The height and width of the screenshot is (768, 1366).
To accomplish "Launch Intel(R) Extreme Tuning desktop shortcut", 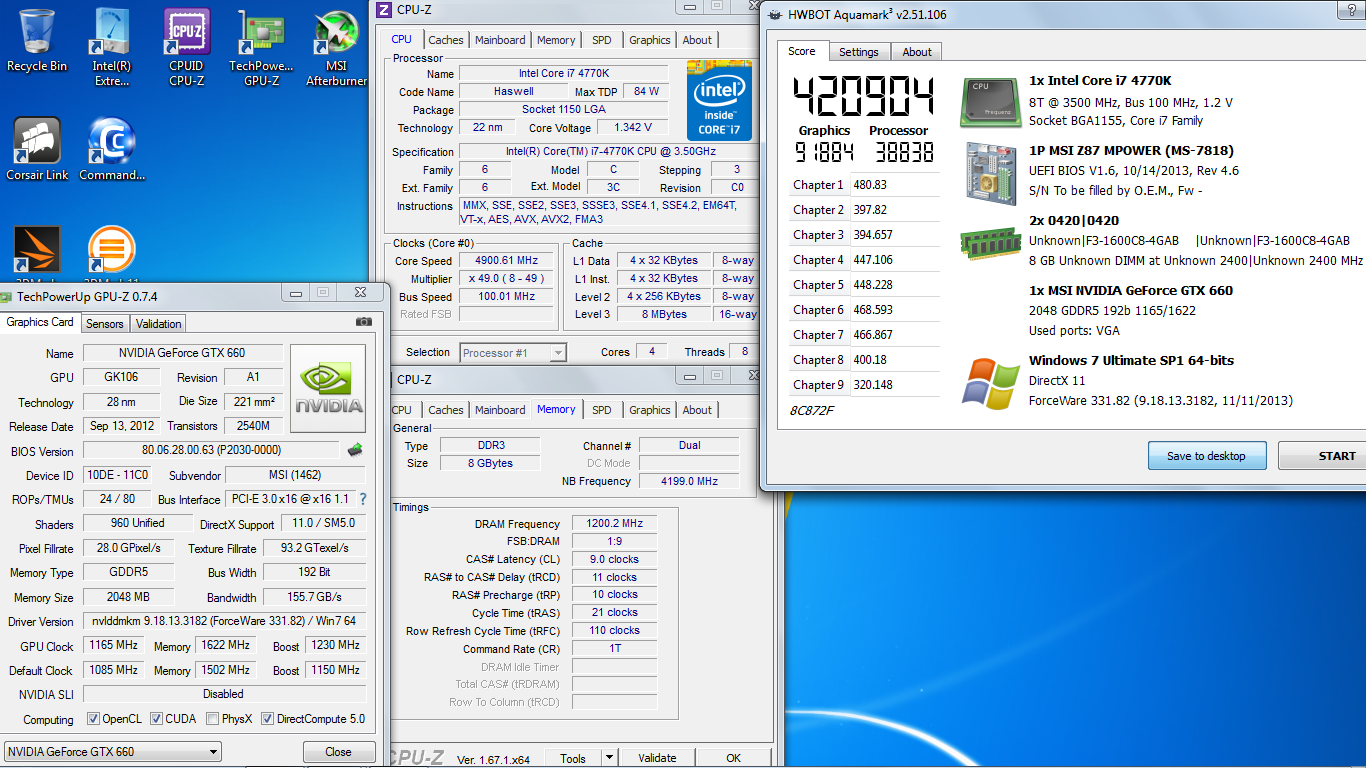I will coord(112,46).
